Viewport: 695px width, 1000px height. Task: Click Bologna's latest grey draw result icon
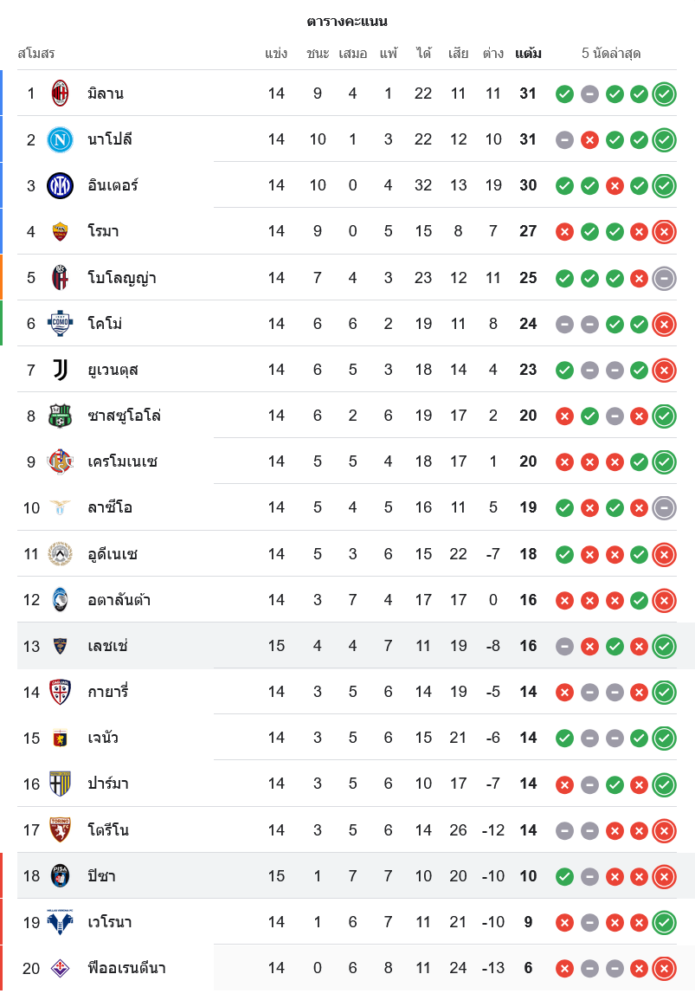[664, 278]
